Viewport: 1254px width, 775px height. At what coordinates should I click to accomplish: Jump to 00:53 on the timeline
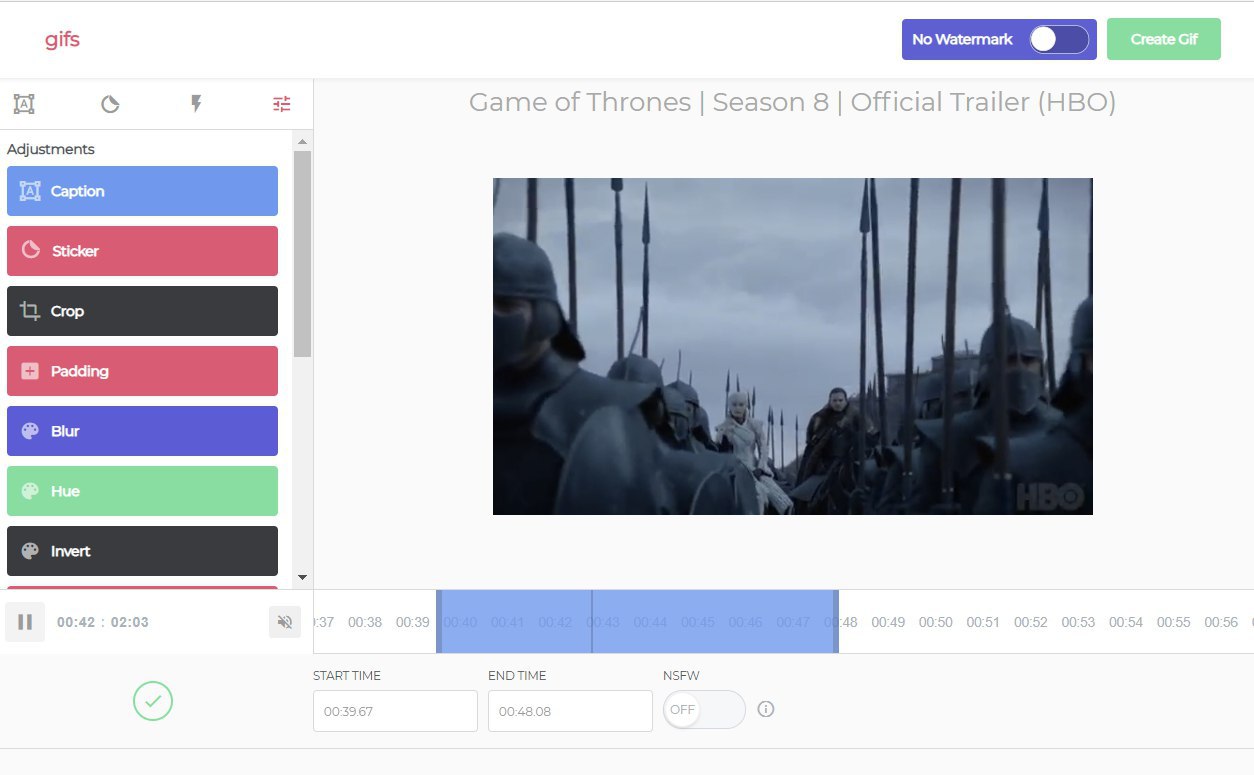coord(1078,622)
